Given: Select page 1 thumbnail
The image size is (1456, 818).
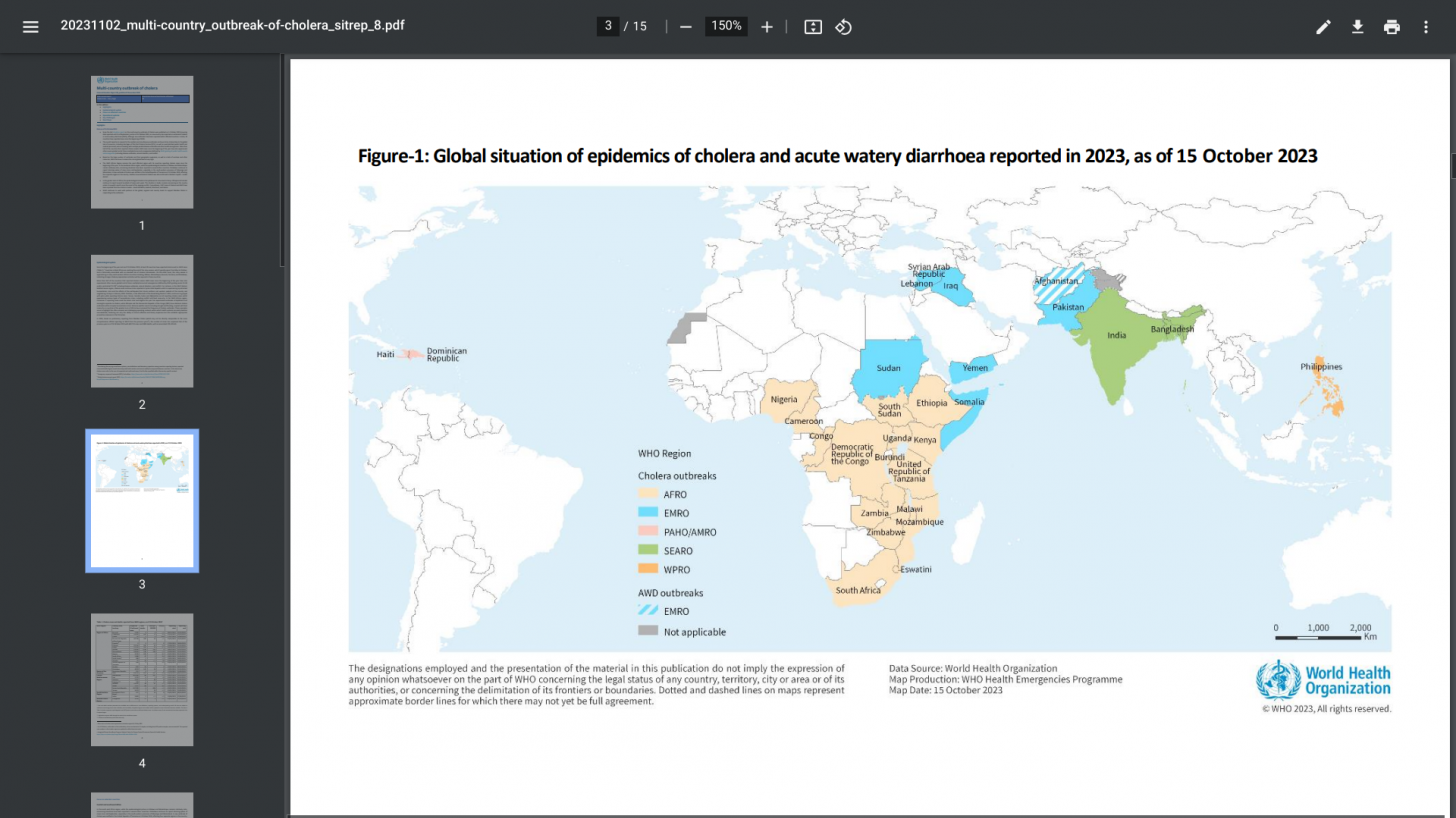Looking at the screenshot, I should click(142, 142).
